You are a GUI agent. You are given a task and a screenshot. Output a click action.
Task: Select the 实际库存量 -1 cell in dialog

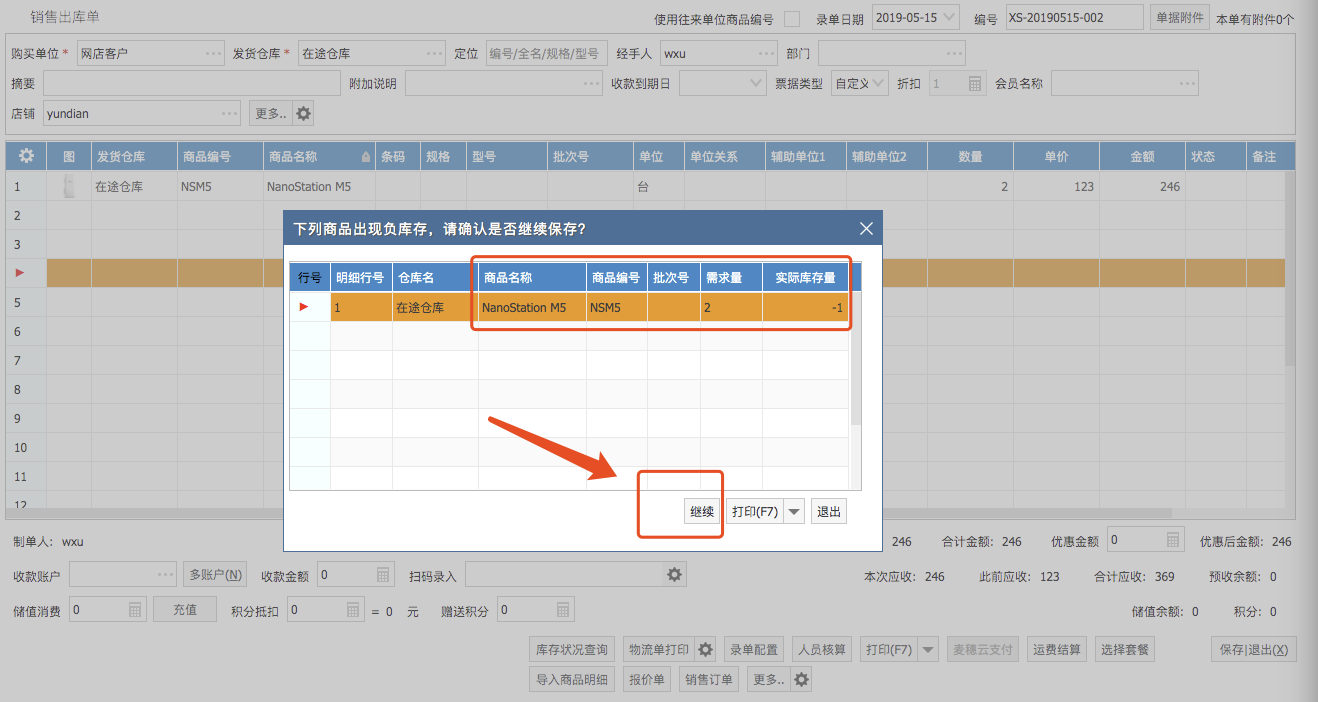(x=805, y=307)
